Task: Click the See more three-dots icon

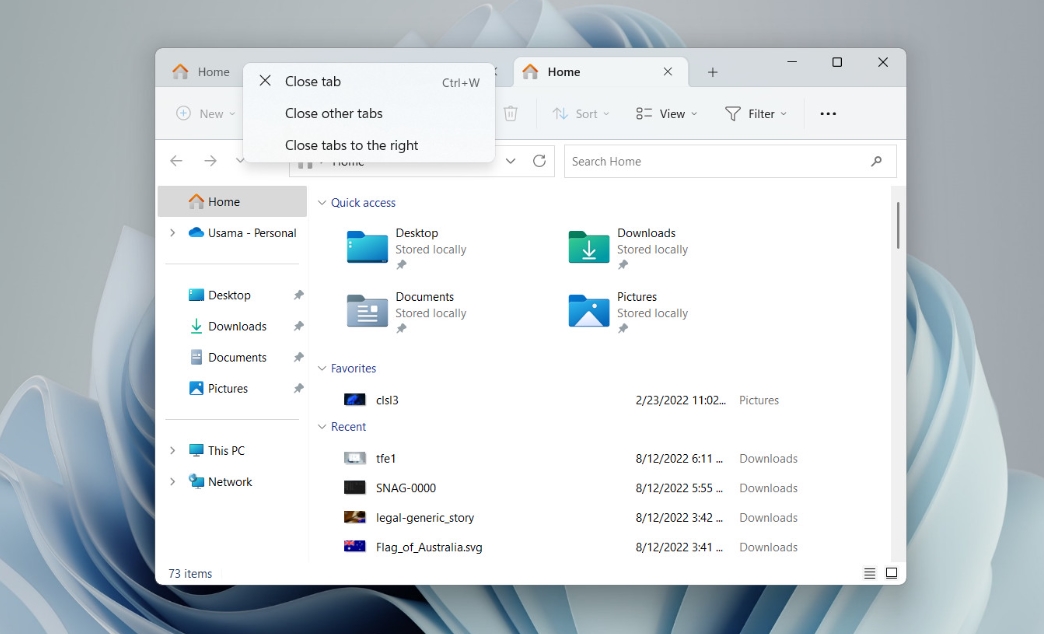Action: (x=828, y=114)
